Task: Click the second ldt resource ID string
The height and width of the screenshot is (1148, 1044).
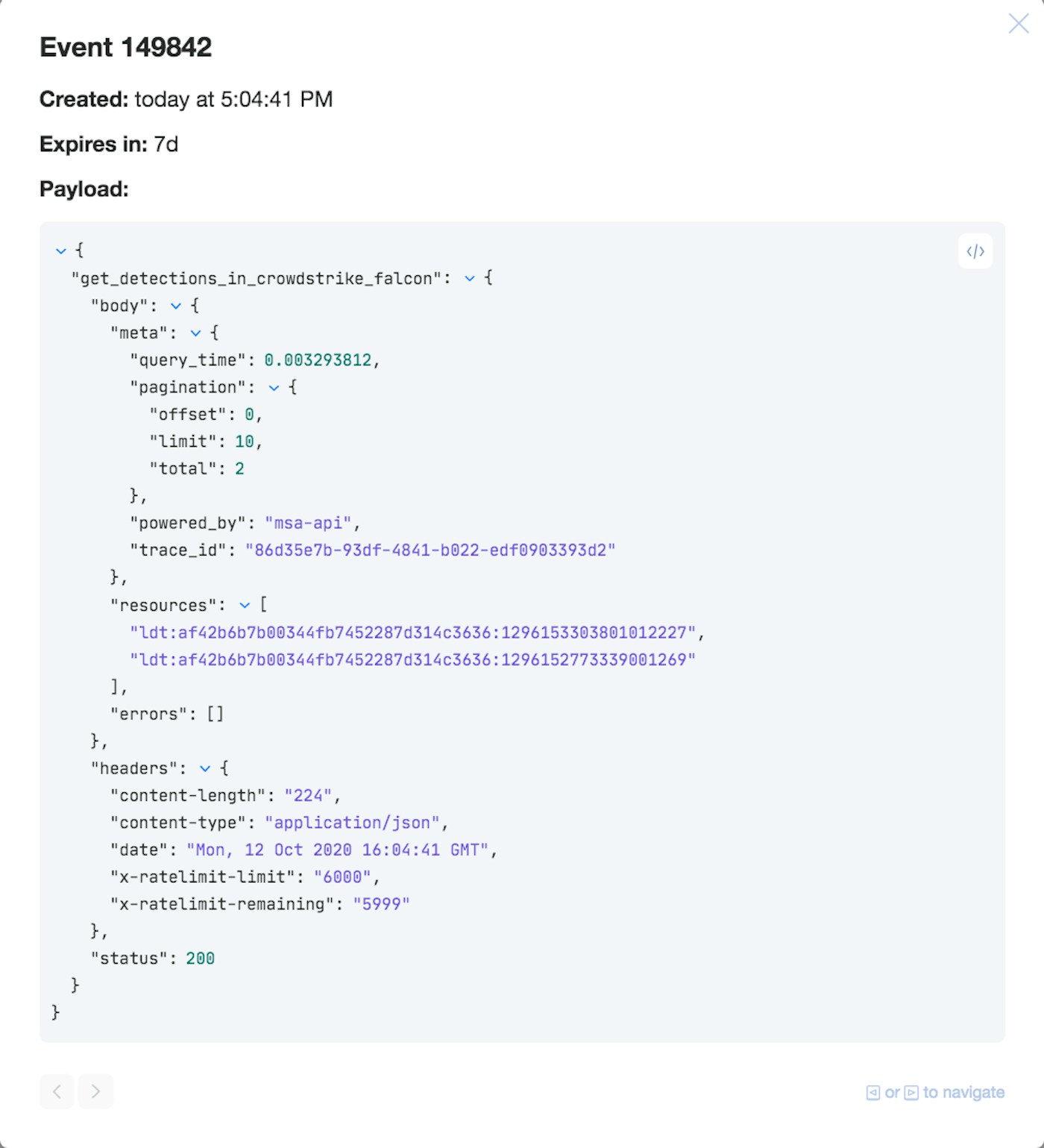Action: click(413, 659)
